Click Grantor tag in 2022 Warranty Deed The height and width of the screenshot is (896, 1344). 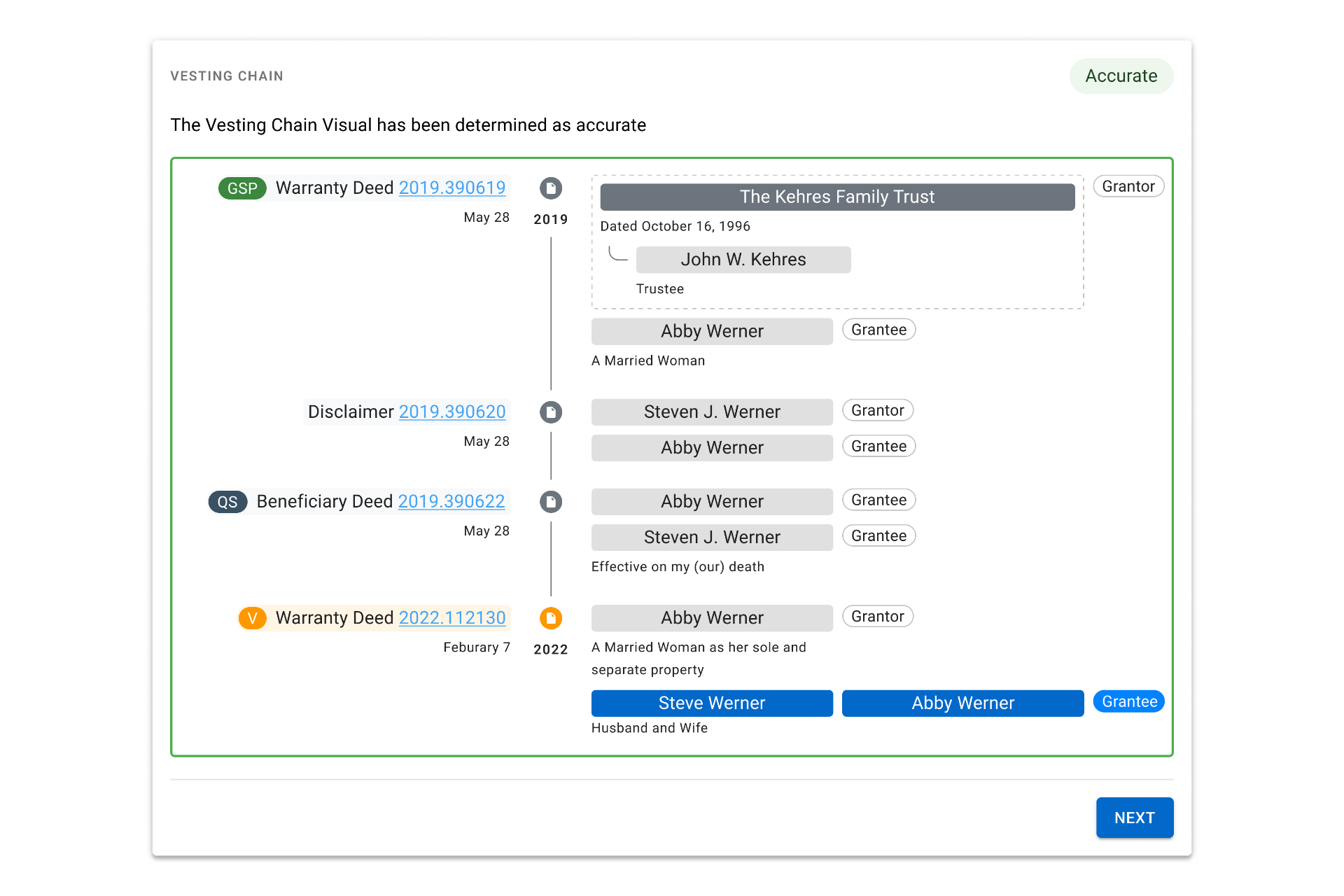[x=878, y=616]
